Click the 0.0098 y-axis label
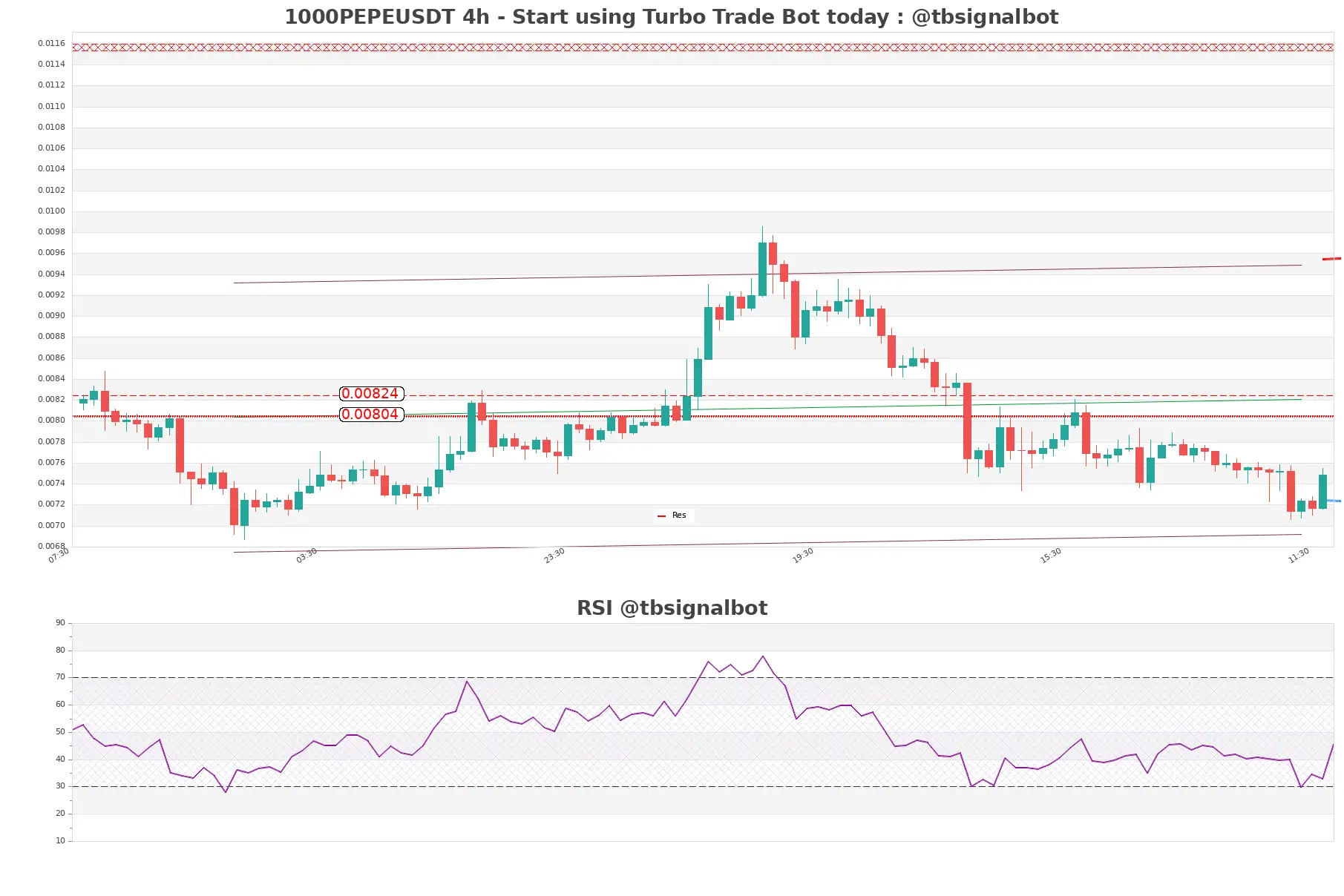The height and width of the screenshot is (896, 1344). pos(51,231)
